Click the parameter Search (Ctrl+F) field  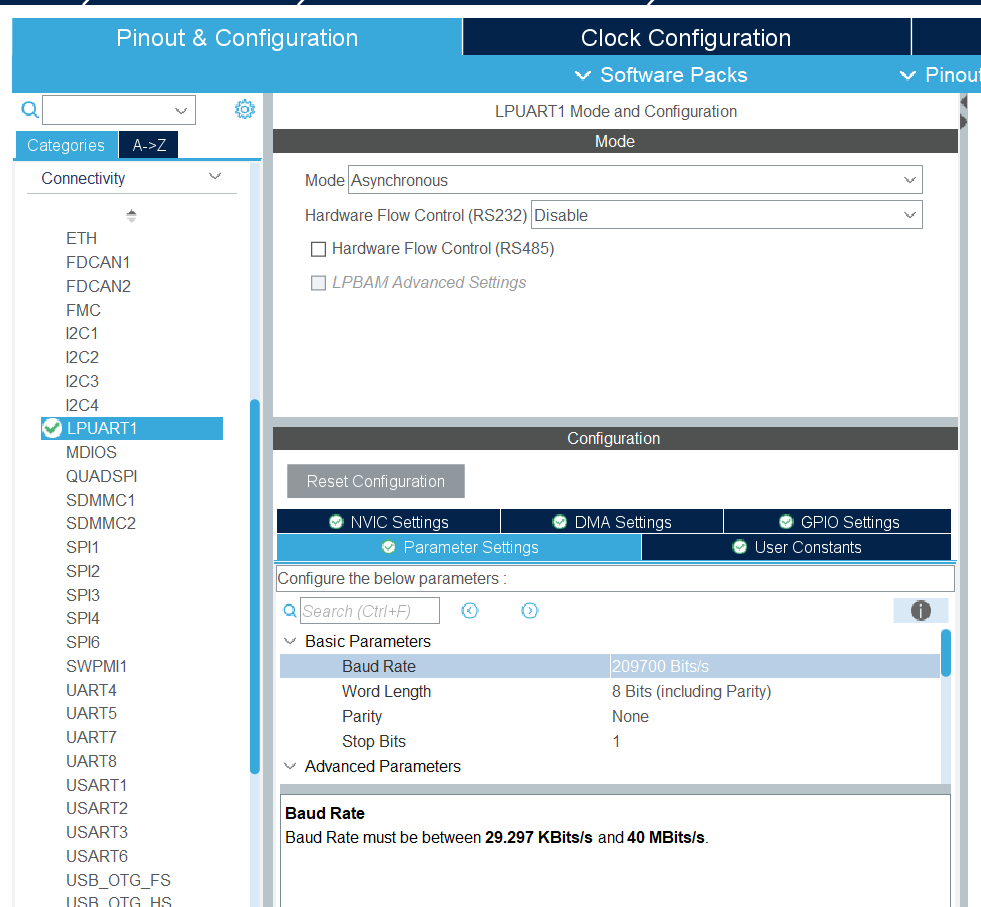pos(370,611)
